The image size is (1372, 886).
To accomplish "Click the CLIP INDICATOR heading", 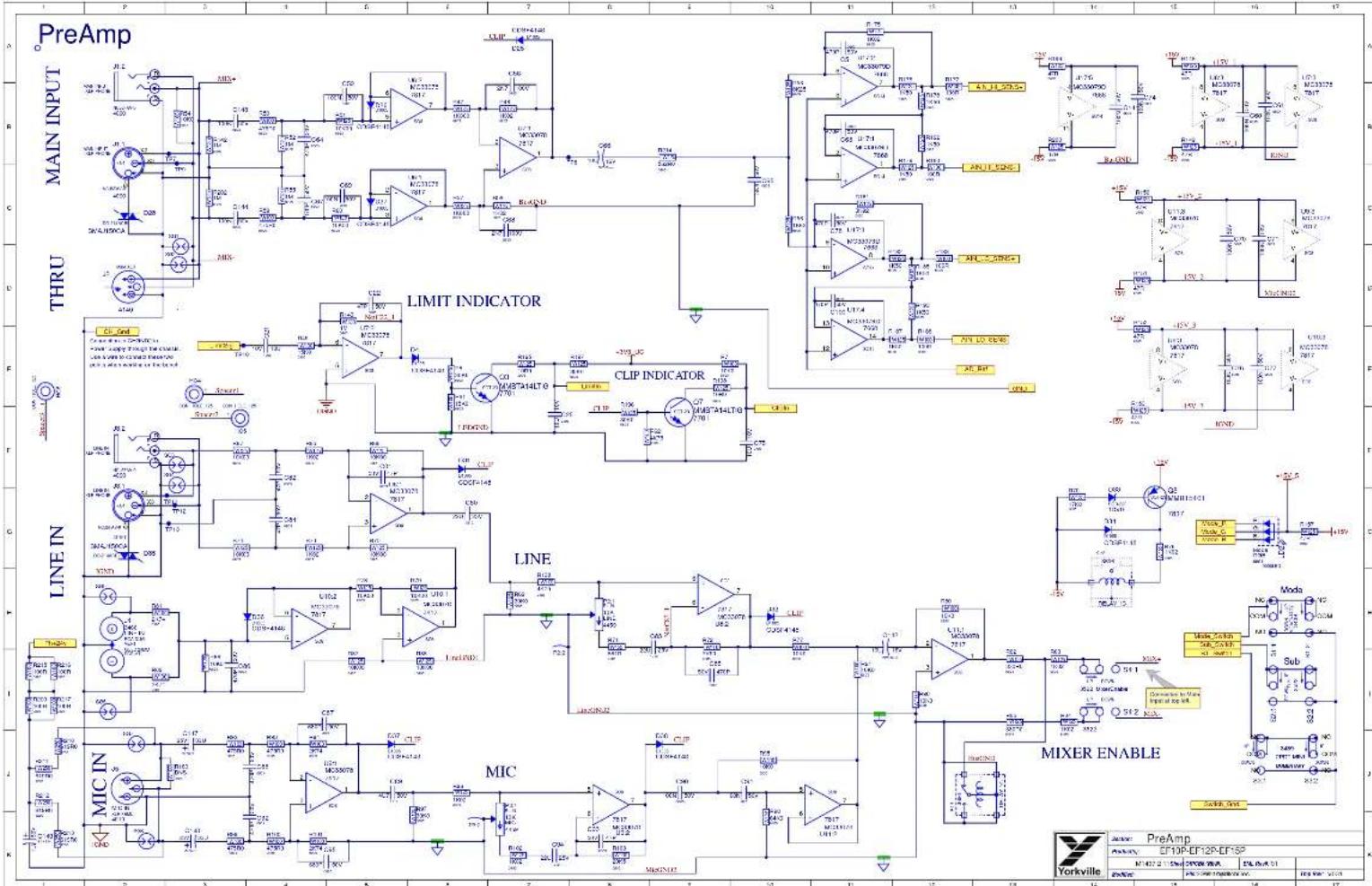I will [x=660, y=375].
